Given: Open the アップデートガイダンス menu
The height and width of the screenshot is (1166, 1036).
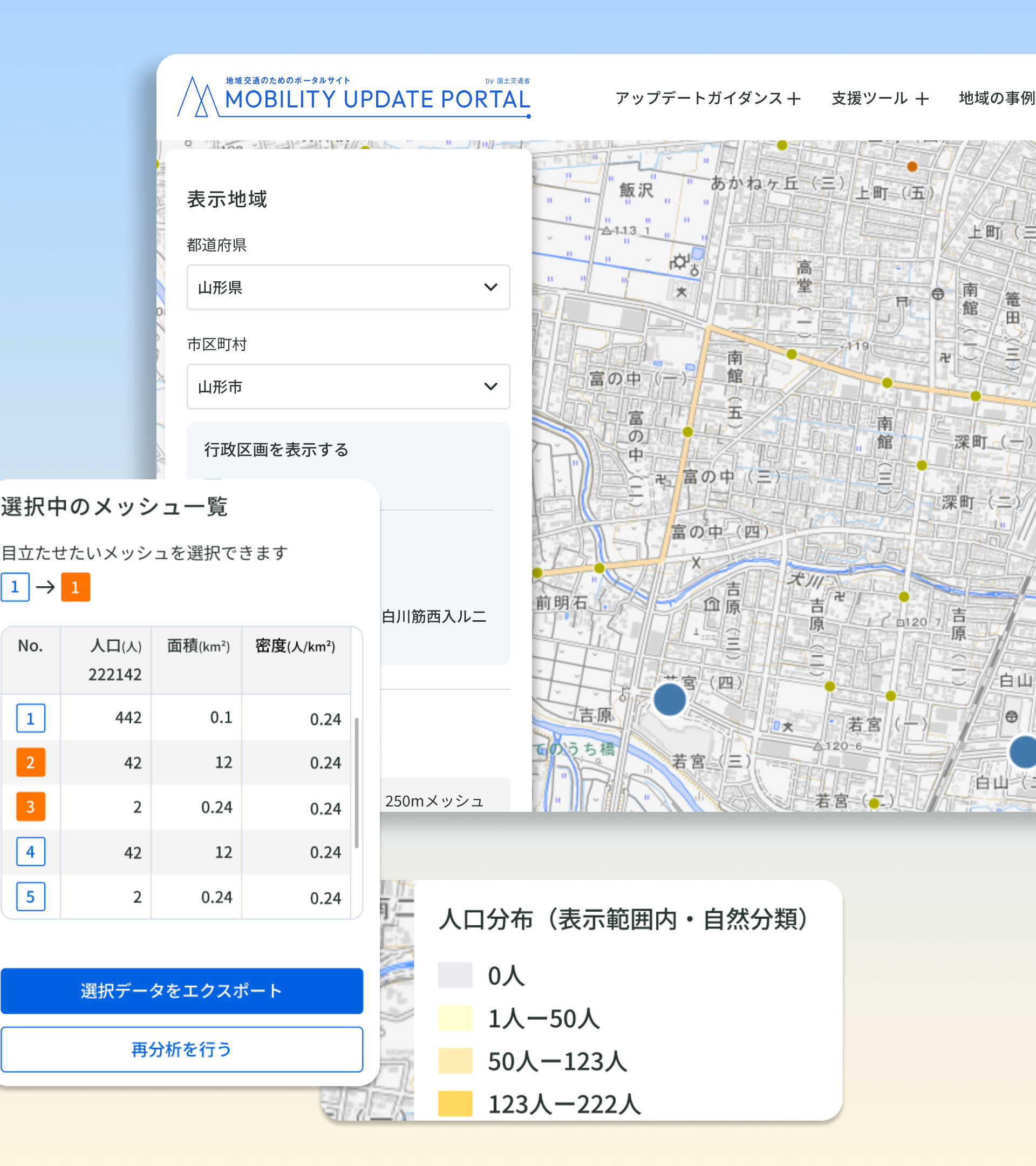Looking at the screenshot, I should coord(698,99).
